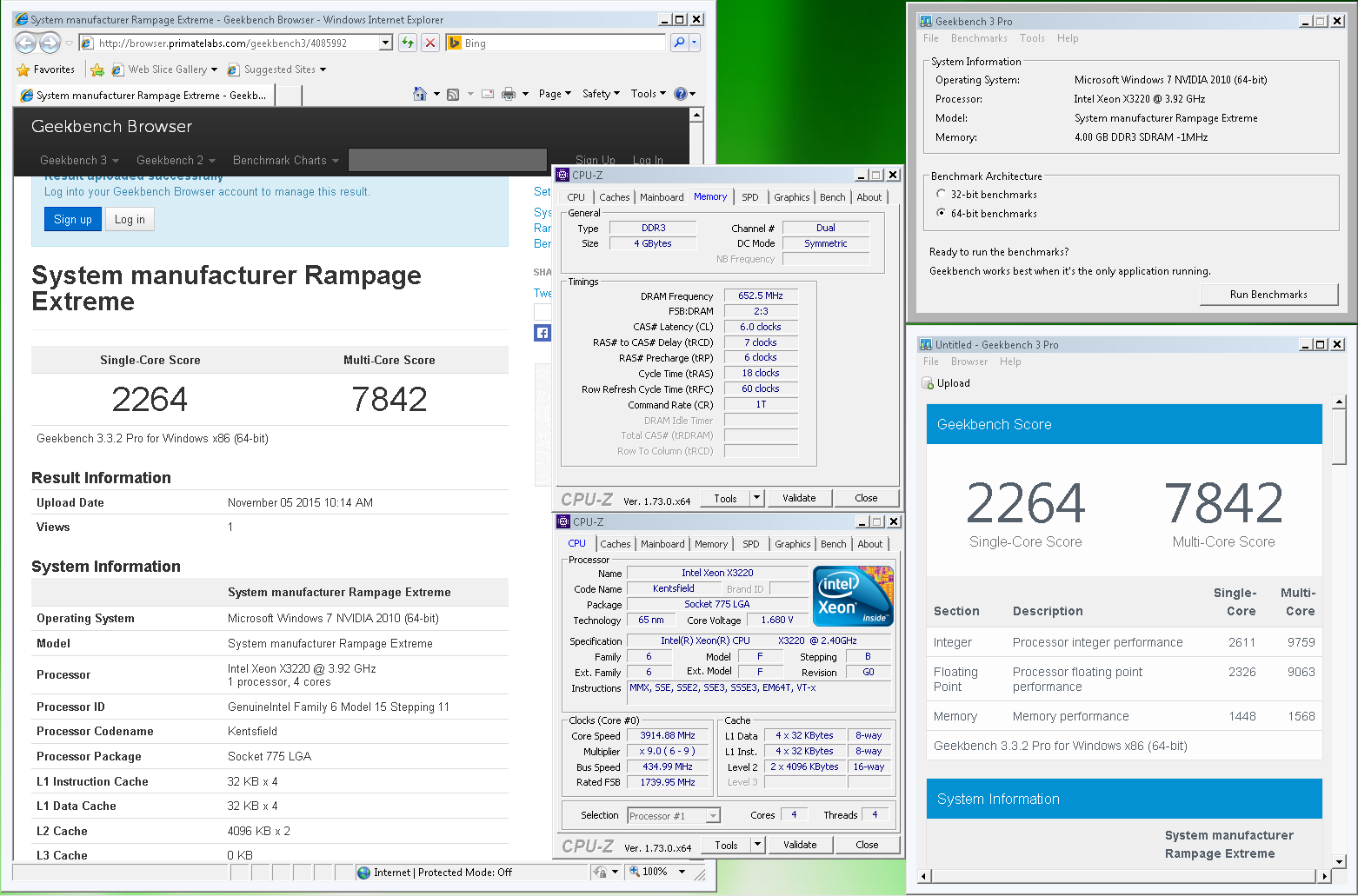Open the address bar URL dropdown

[386, 43]
